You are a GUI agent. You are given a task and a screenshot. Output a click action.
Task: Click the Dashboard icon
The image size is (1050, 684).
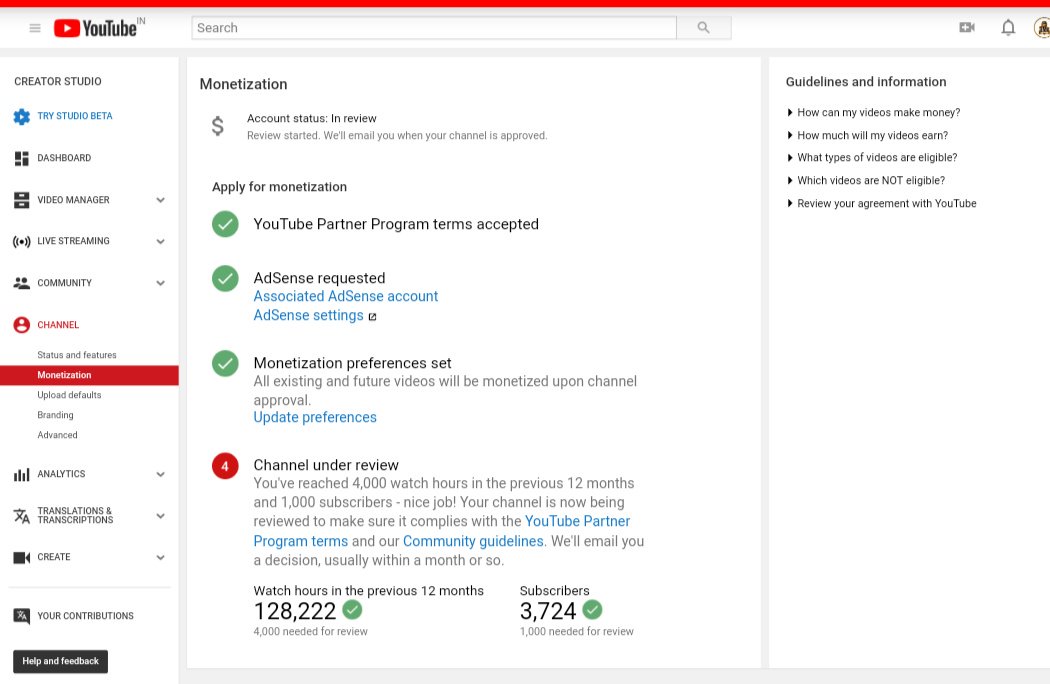(x=21, y=158)
